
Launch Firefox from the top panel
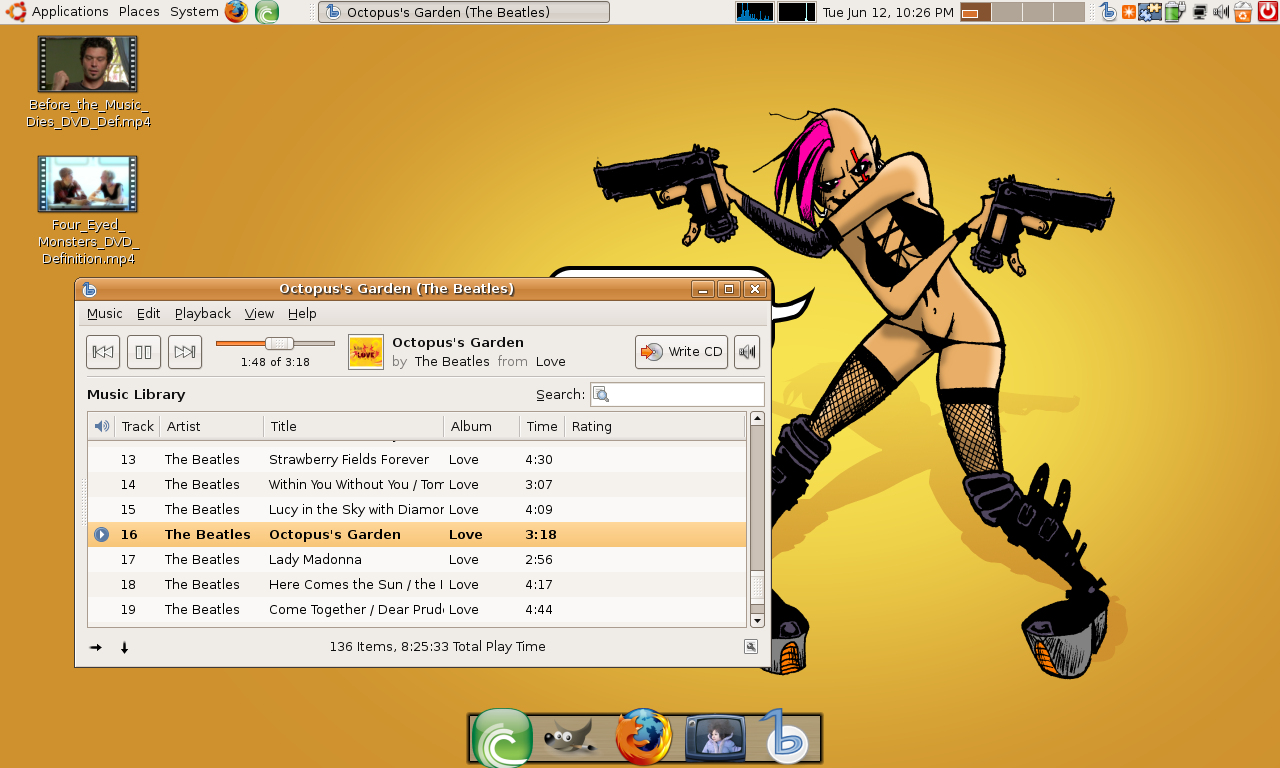click(x=236, y=12)
